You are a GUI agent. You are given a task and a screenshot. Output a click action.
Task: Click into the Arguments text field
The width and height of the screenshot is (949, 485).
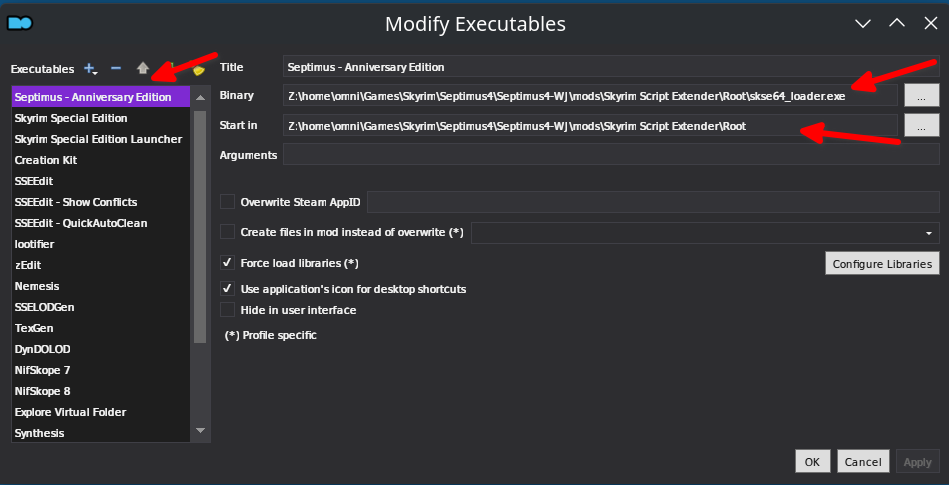(x=610, y=154)
